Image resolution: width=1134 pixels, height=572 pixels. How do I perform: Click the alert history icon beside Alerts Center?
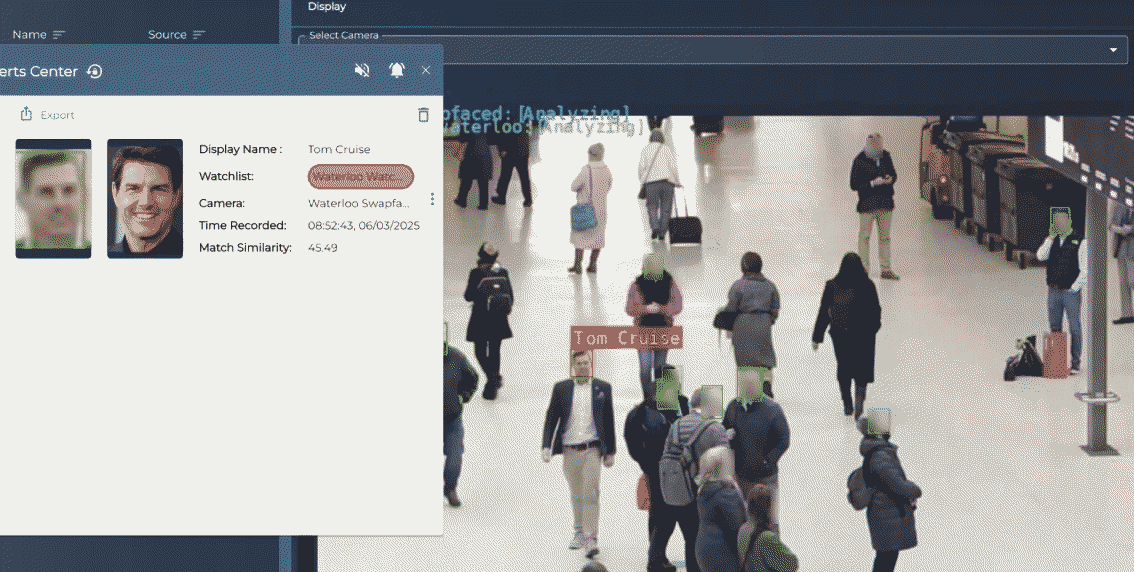coord(95,71)
